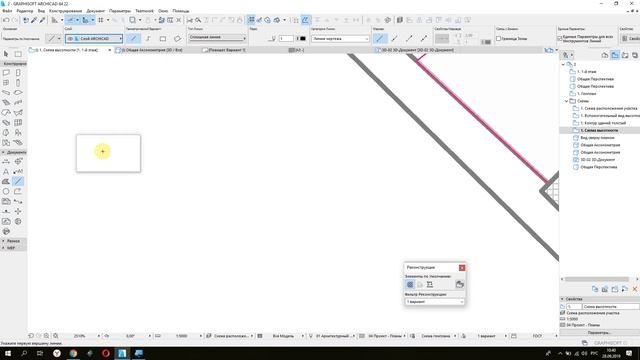Switch to the General Axonometry 3D tab
Screen dimensions: 640x360
pyautogui.click(x=149, y=50)
